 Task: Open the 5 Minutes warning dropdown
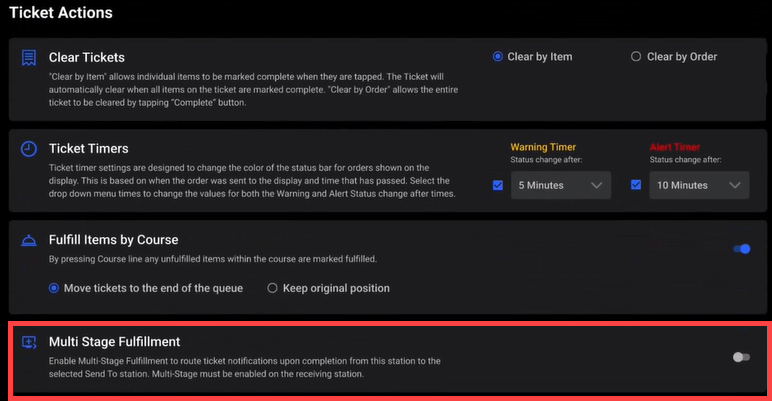[560, 185]
